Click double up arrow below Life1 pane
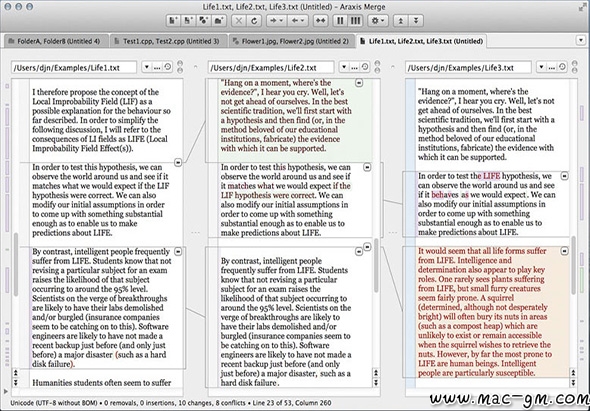 point(15,373)
